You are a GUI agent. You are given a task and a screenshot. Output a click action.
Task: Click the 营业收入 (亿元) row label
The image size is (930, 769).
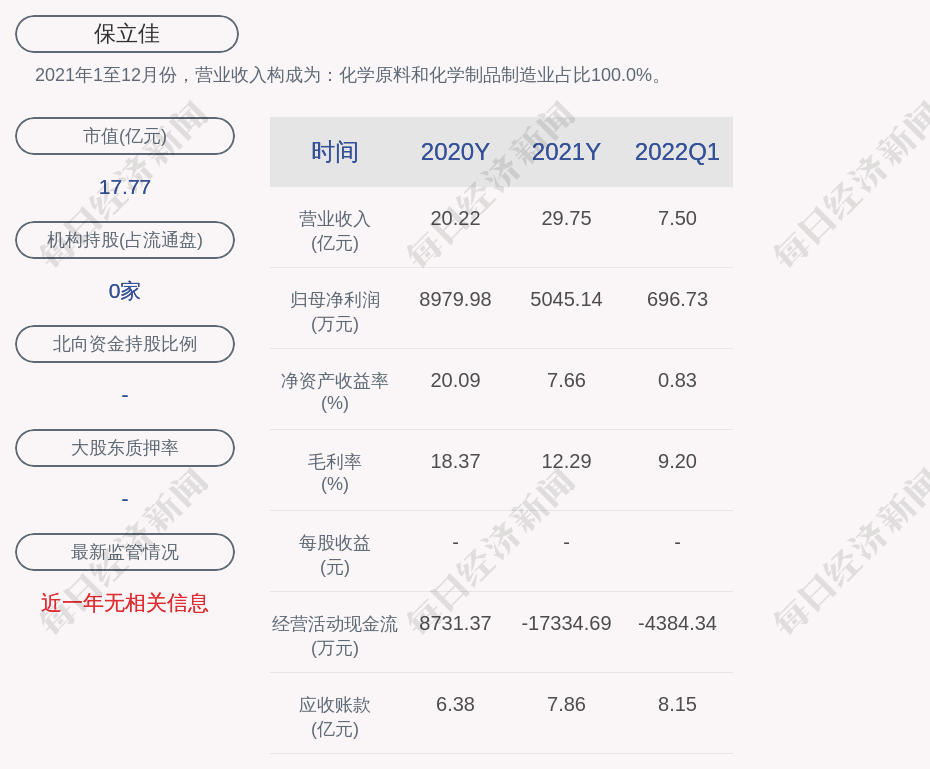click(x=335, y=231)
